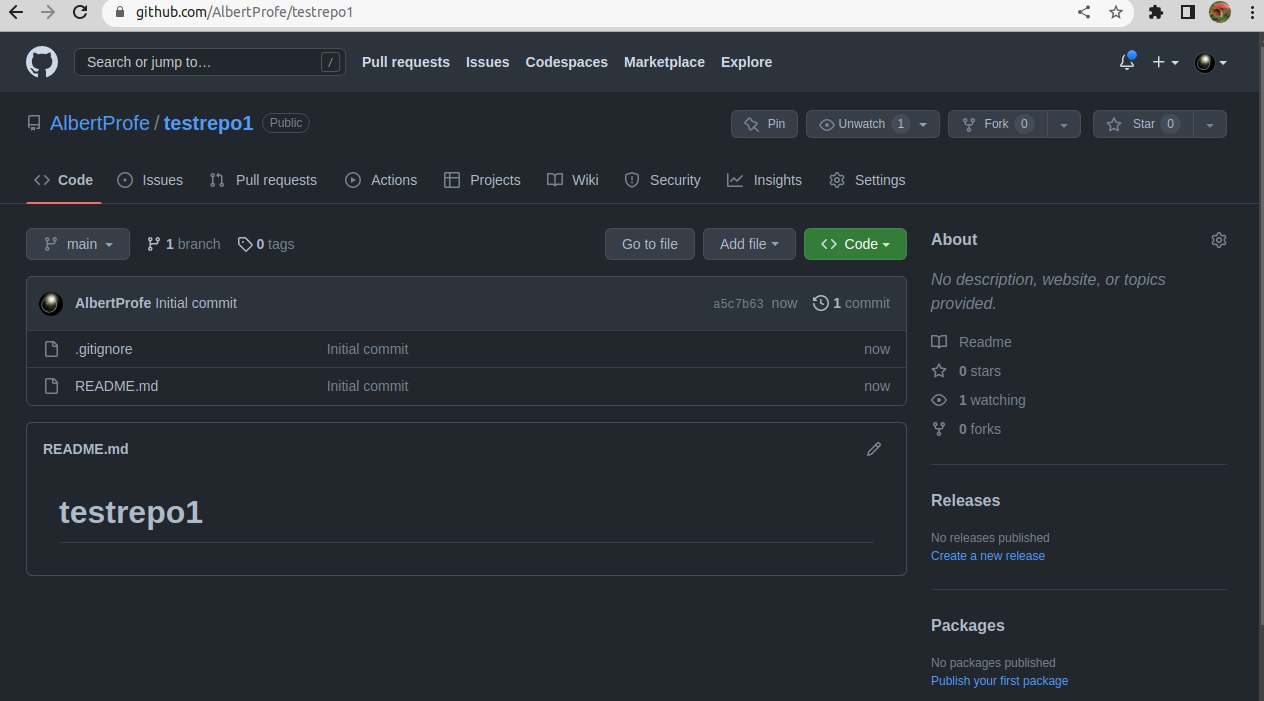Open the AlbertProfe owner link
The height and width of the screenshot is (701, 1264).
[x=100, y=123]
